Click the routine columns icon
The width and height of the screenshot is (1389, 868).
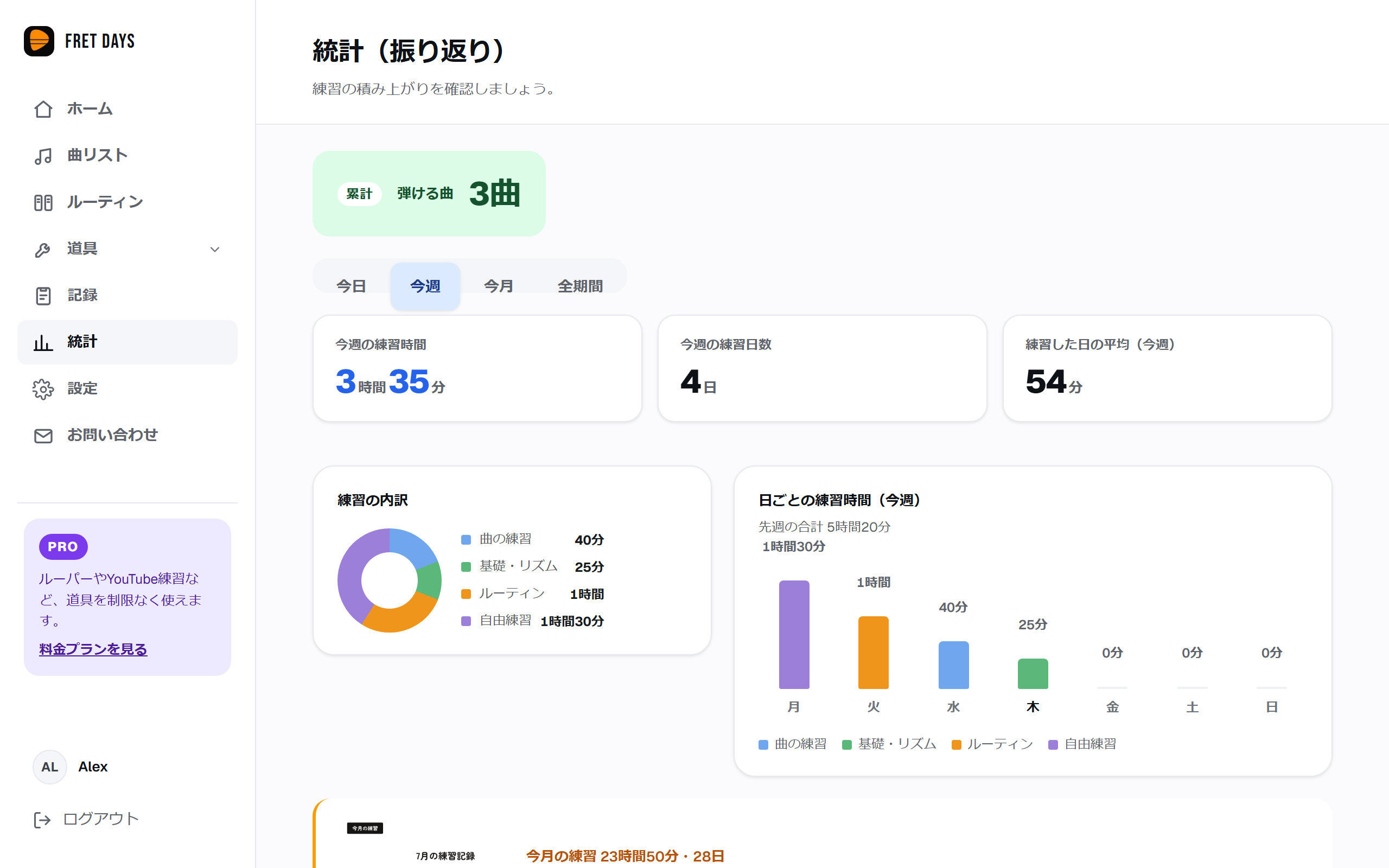43,203
